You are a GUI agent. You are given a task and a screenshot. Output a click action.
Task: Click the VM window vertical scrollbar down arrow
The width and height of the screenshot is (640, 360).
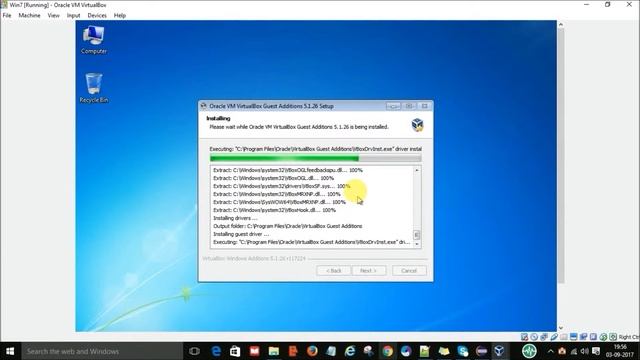[x=560, y=328]
